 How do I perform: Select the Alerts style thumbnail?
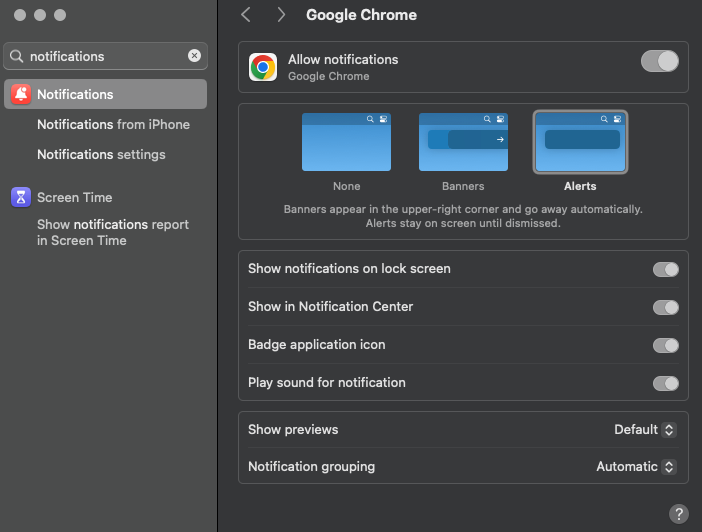(580, 142)
